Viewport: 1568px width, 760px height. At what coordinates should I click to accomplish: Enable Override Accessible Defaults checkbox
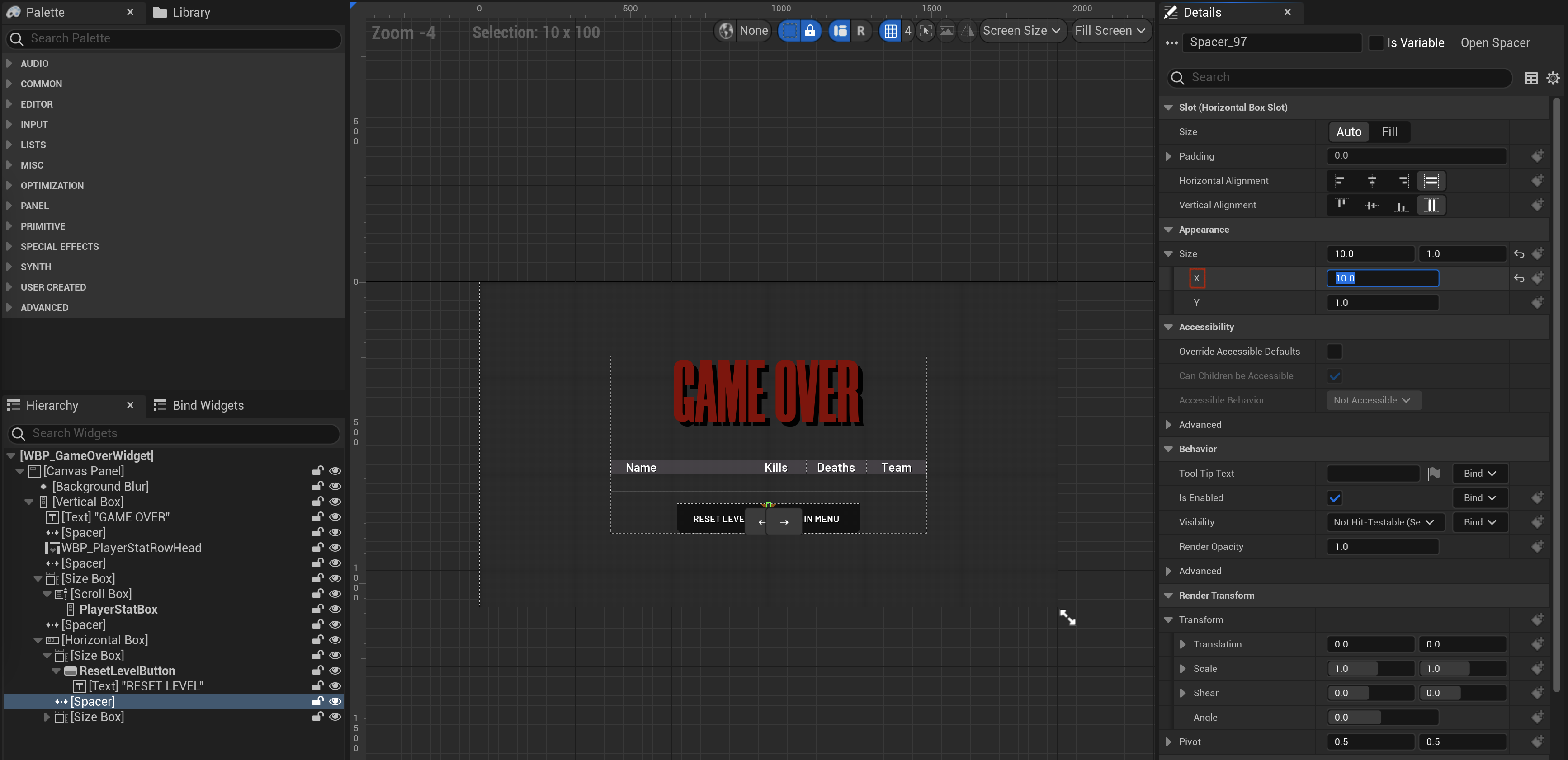click(1334, 352)
